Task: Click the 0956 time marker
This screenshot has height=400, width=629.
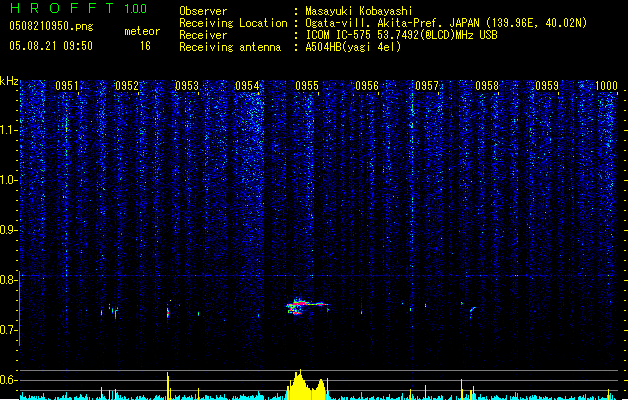Action: 367,86
